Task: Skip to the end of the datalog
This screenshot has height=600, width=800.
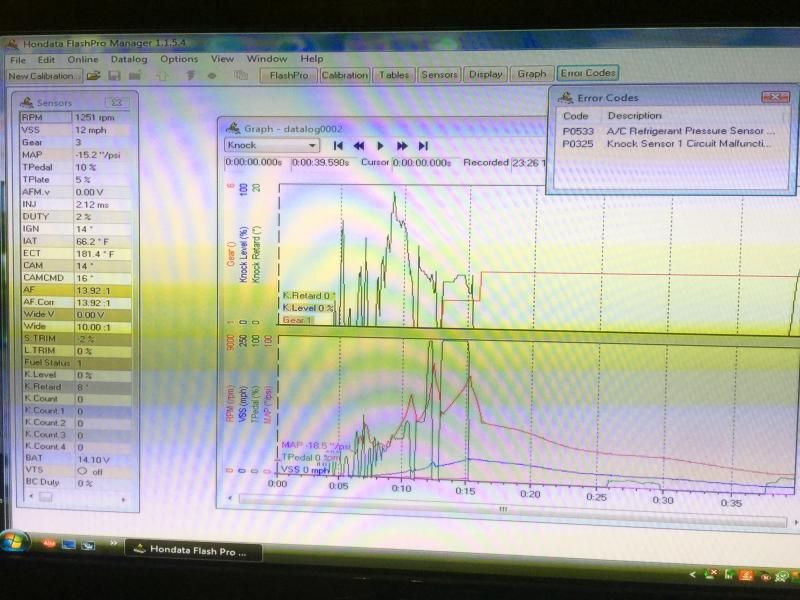Action: point(423,146)
